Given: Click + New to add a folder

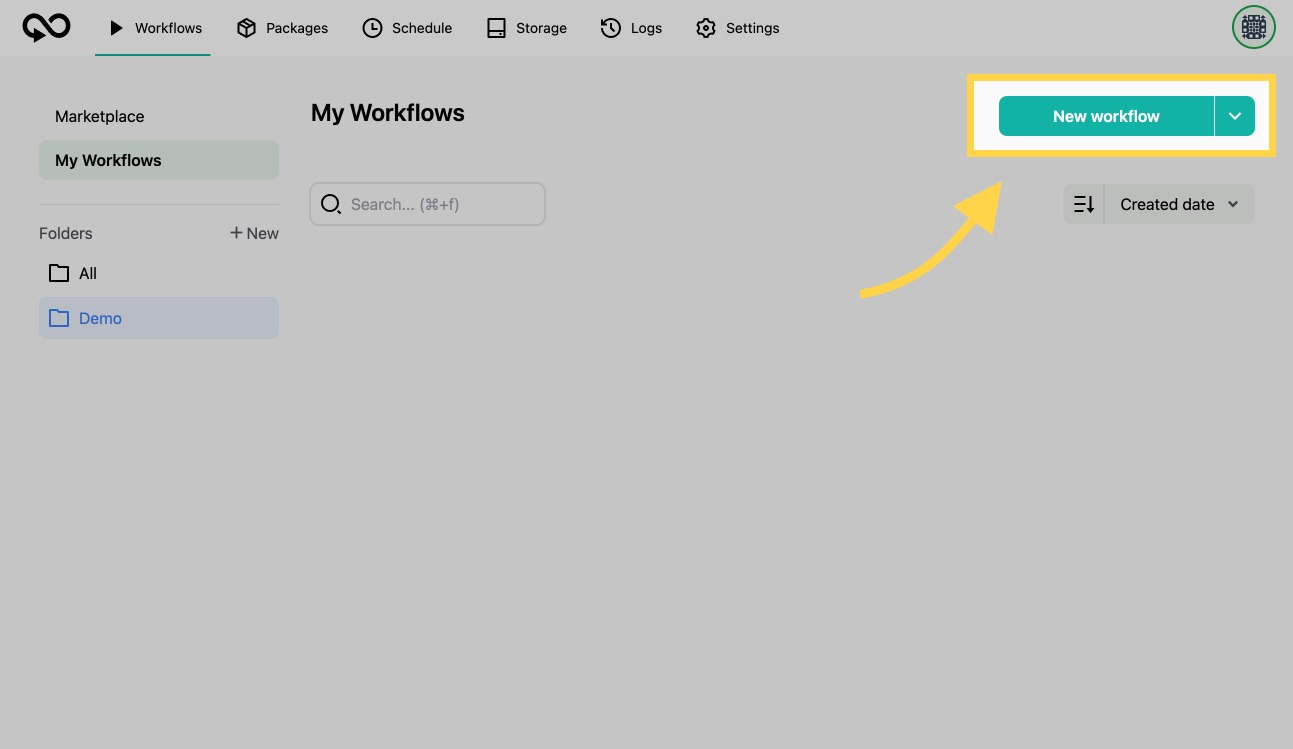Looking at the screenshot, I should tap(254, 233).
